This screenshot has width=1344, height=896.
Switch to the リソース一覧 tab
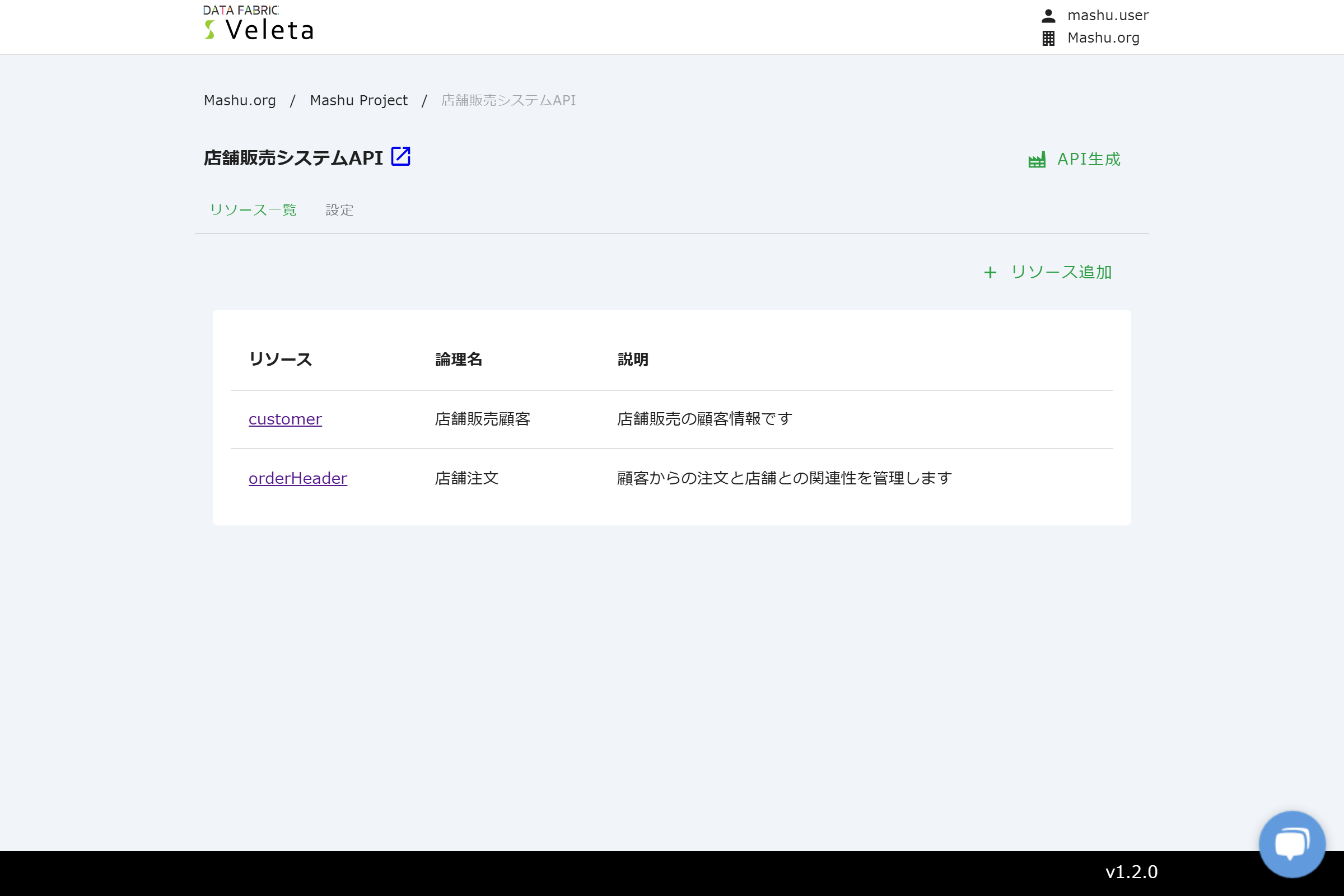point(253,211)
